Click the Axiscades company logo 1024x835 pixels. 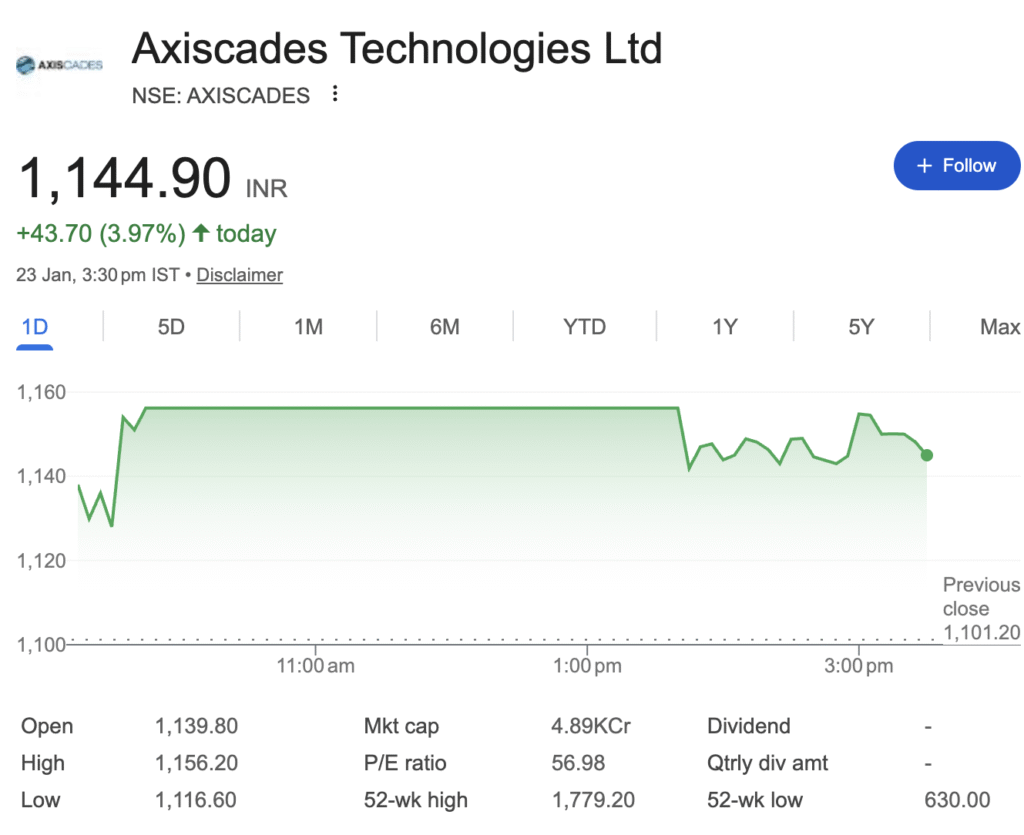coord(59,66)
